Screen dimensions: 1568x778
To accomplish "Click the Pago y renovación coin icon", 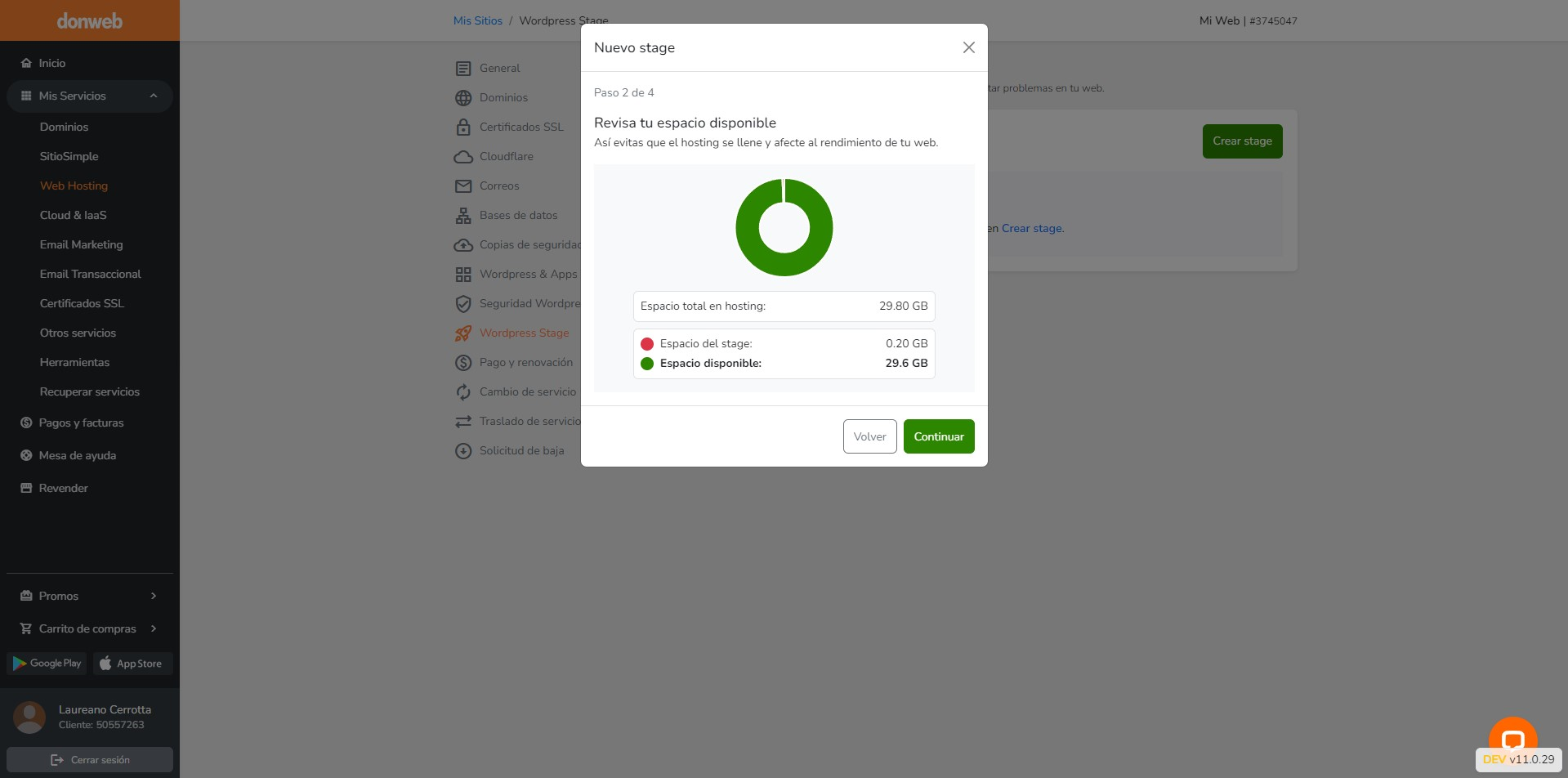I will click(x=463, y=363).
